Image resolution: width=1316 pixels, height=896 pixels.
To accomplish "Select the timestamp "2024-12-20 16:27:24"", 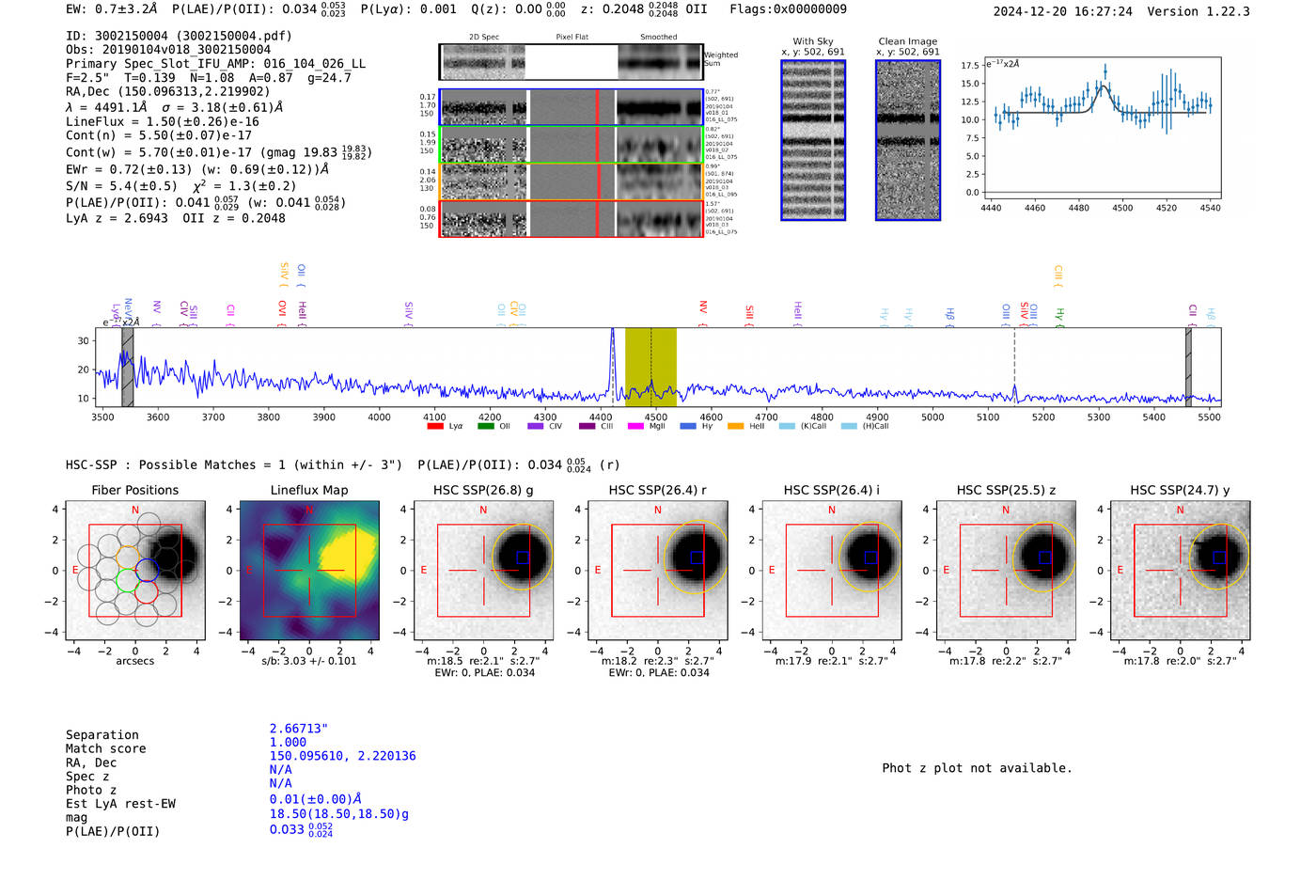I will pos(1063,11).
